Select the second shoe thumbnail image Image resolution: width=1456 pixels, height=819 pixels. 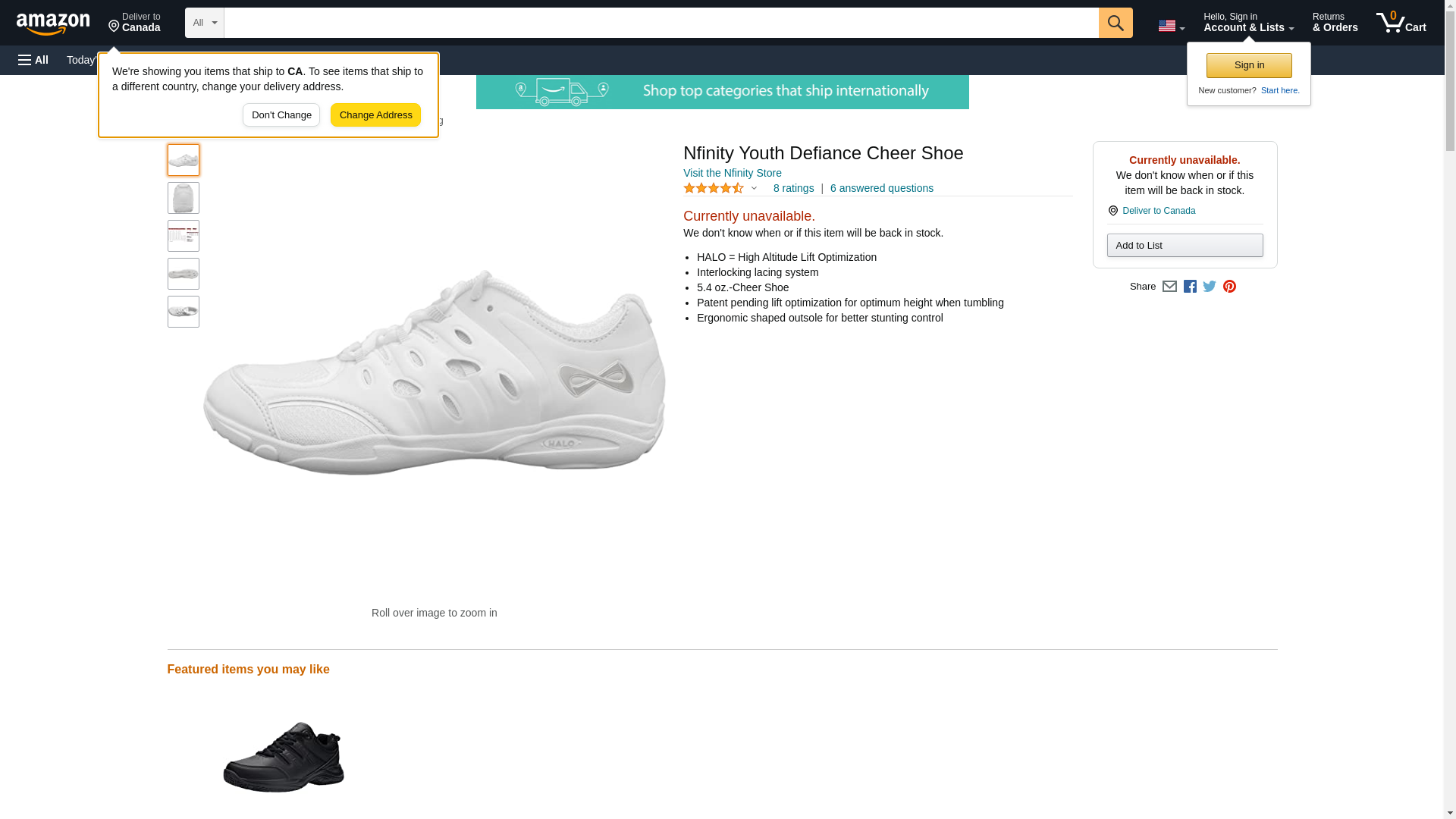pos(184,198)
